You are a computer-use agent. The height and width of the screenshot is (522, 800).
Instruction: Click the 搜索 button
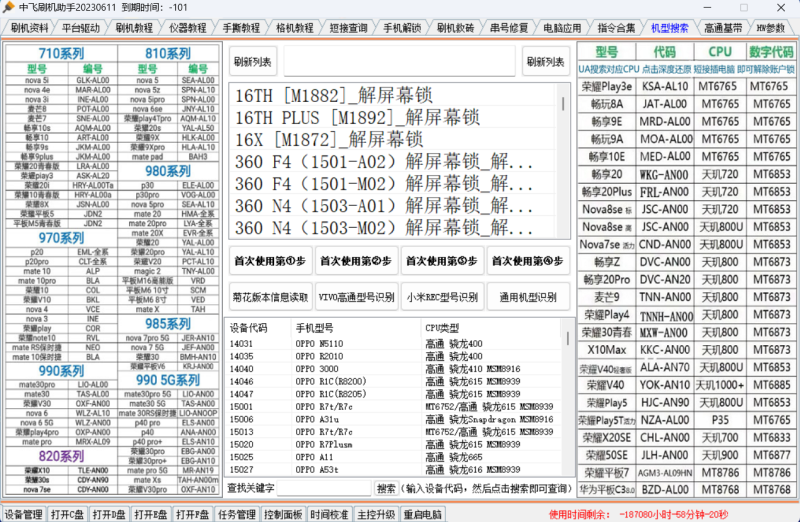tap(386, 488)
